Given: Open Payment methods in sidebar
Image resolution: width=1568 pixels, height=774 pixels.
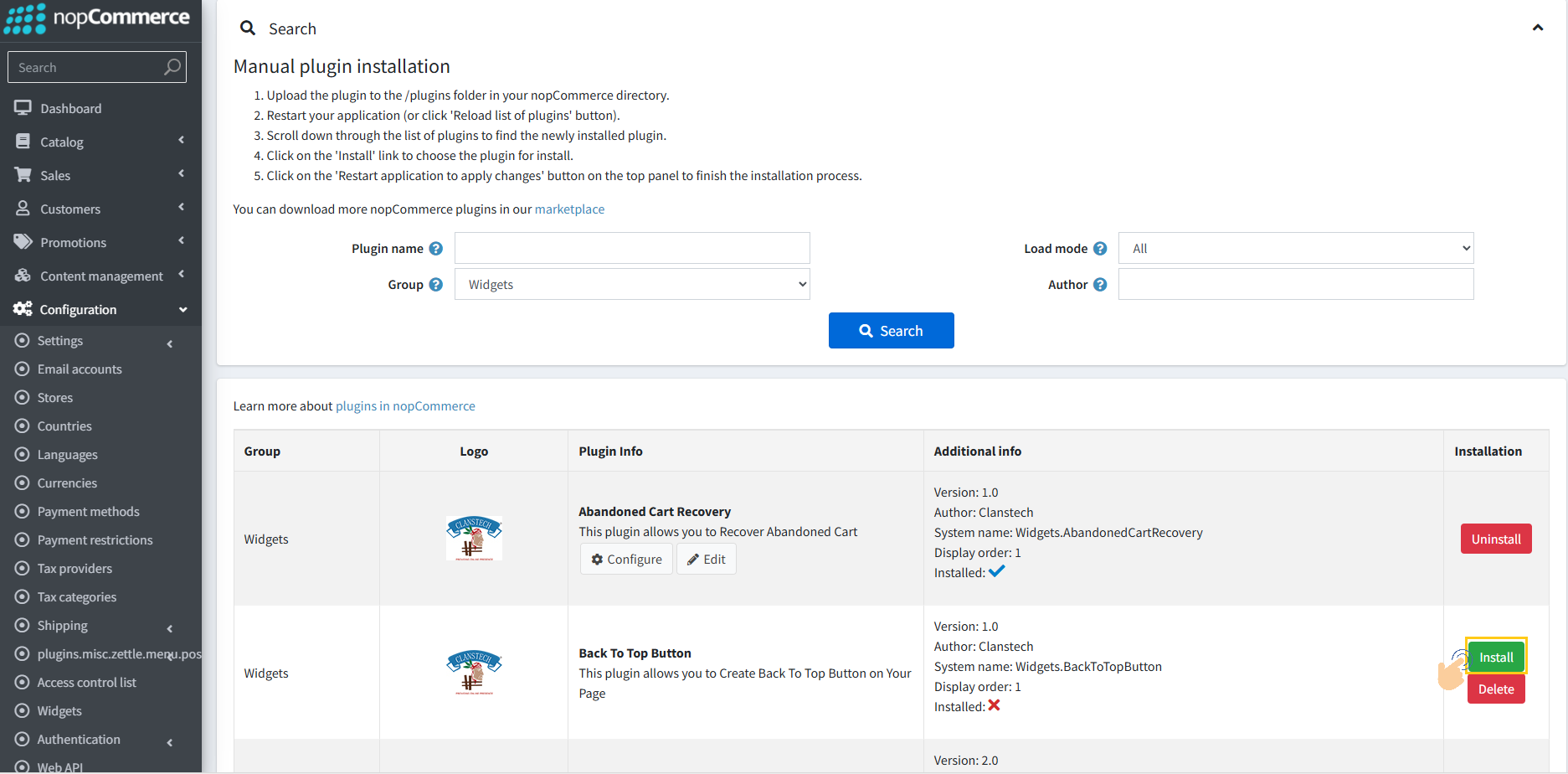Looking at the screenshot, I should point(88,512).
